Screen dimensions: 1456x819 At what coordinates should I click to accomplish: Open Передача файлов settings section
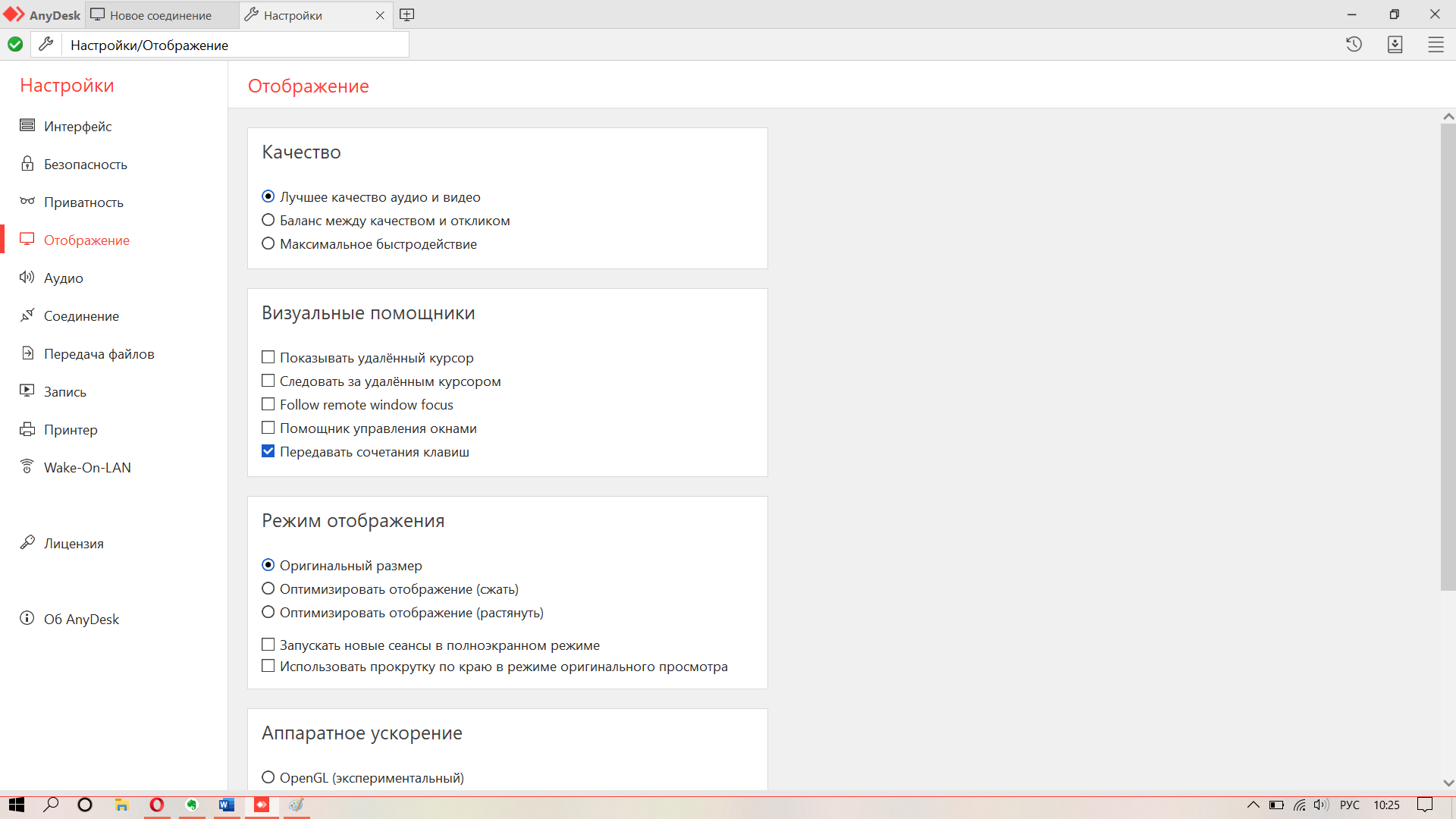tap(99, 354)
